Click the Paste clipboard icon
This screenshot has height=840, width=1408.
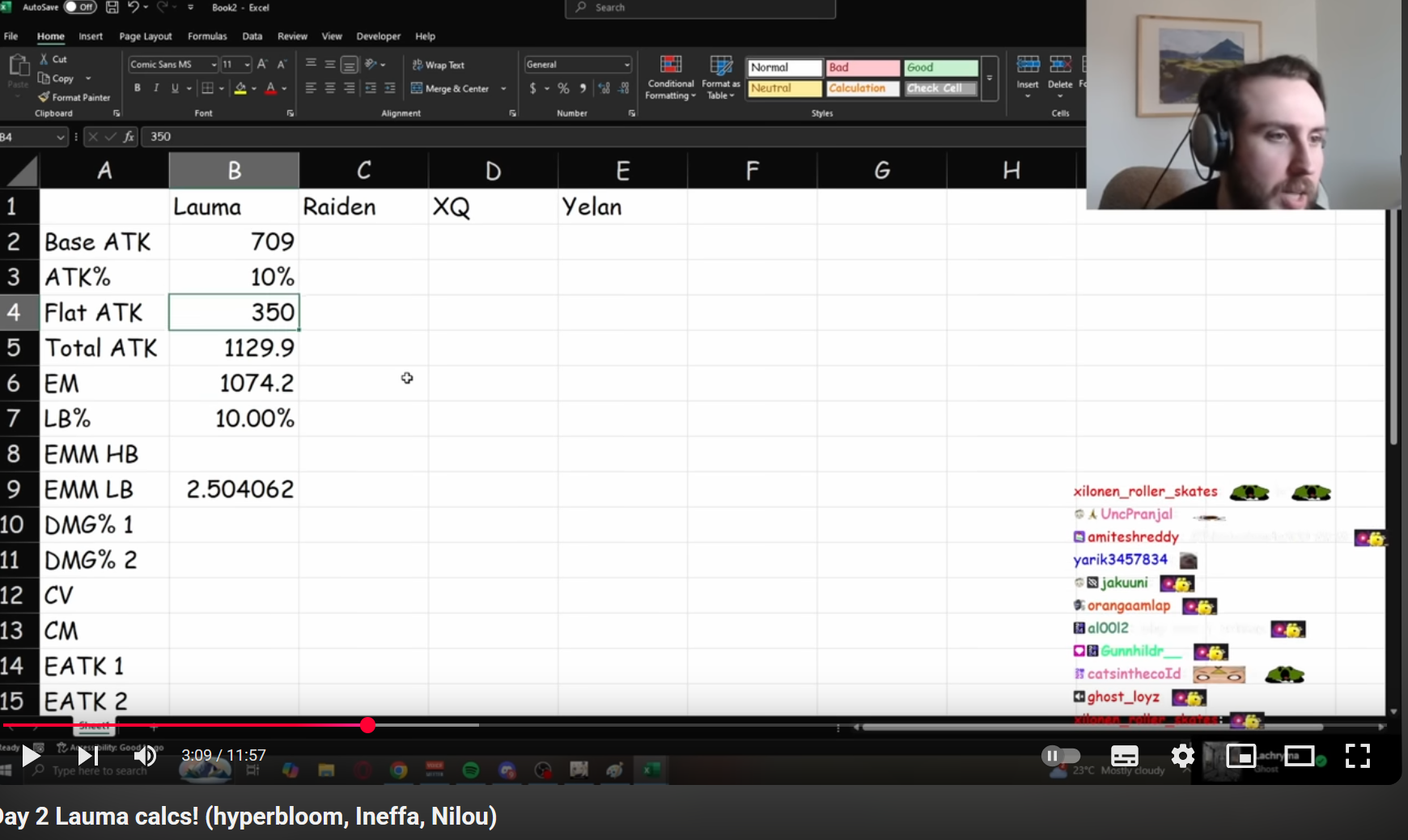[18, 66]
